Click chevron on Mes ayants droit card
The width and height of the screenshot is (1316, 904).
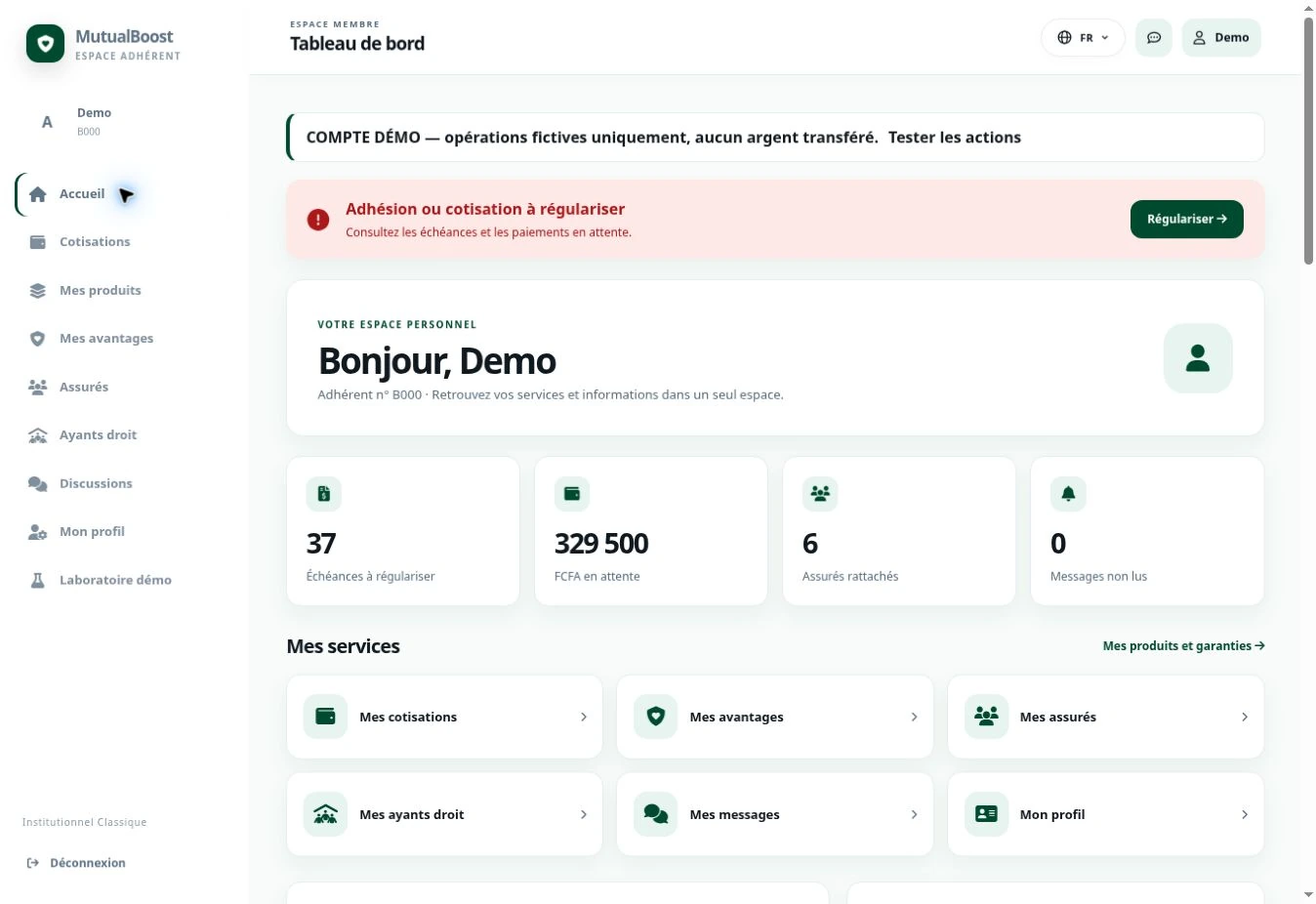point(584,814)
